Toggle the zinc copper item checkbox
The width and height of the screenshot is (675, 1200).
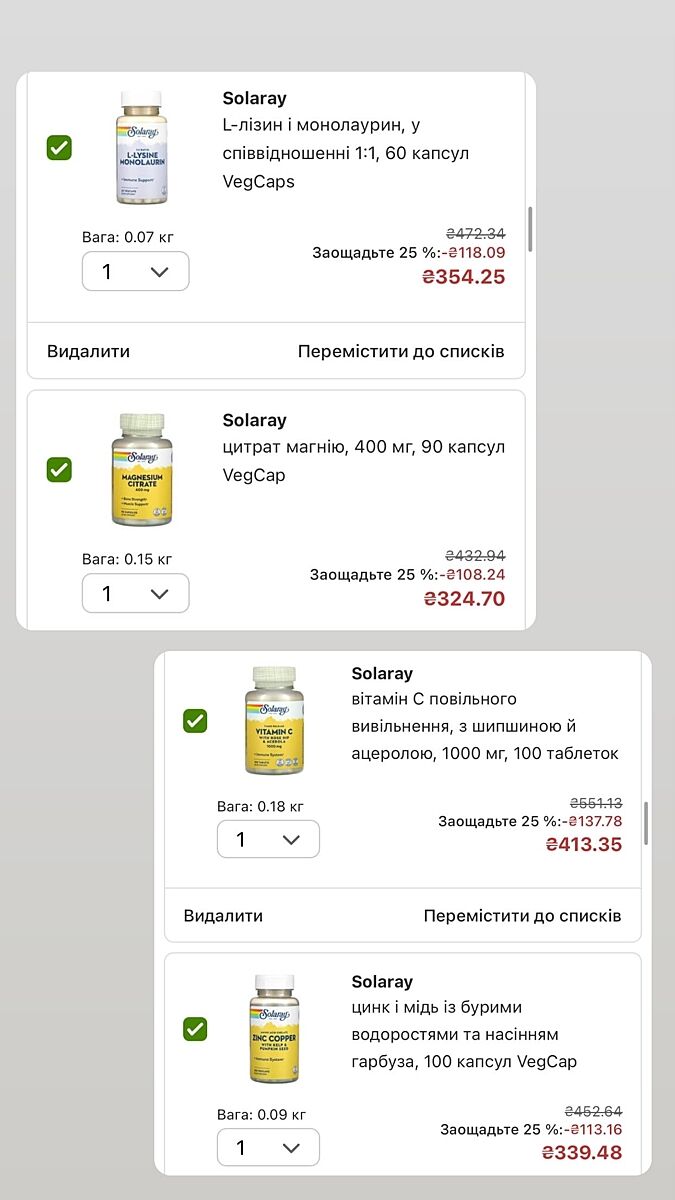(x=195, y=1028)
